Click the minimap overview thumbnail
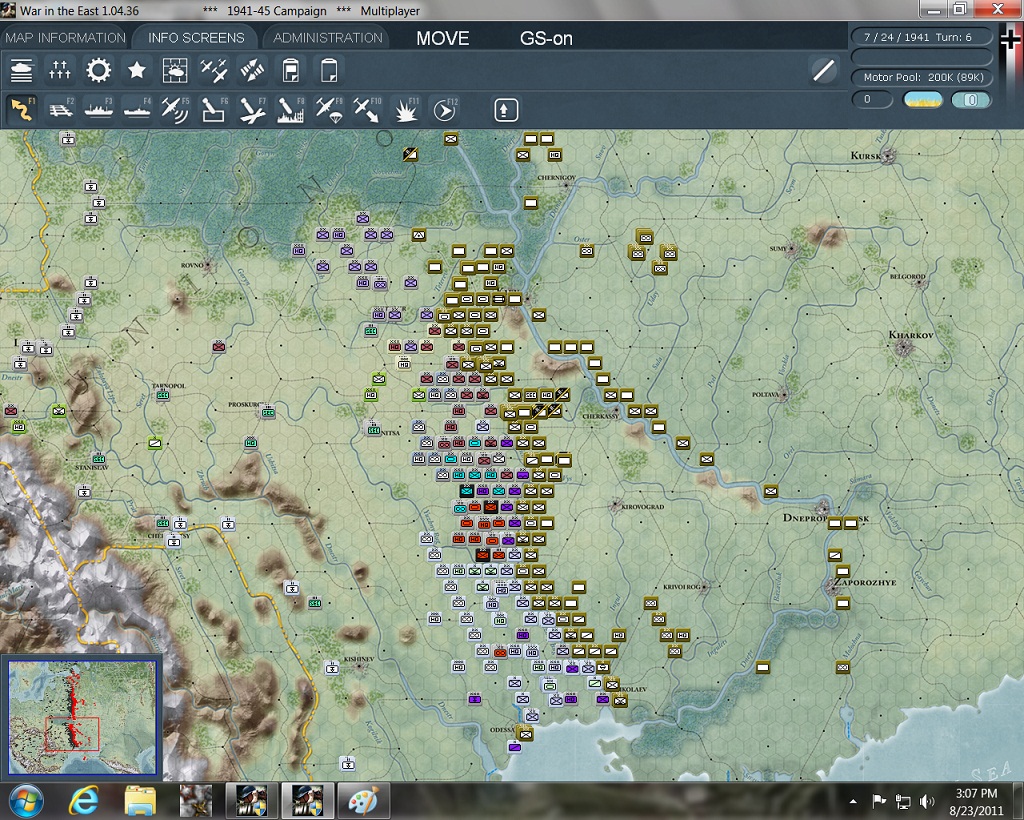 click(x=82, y=717)
